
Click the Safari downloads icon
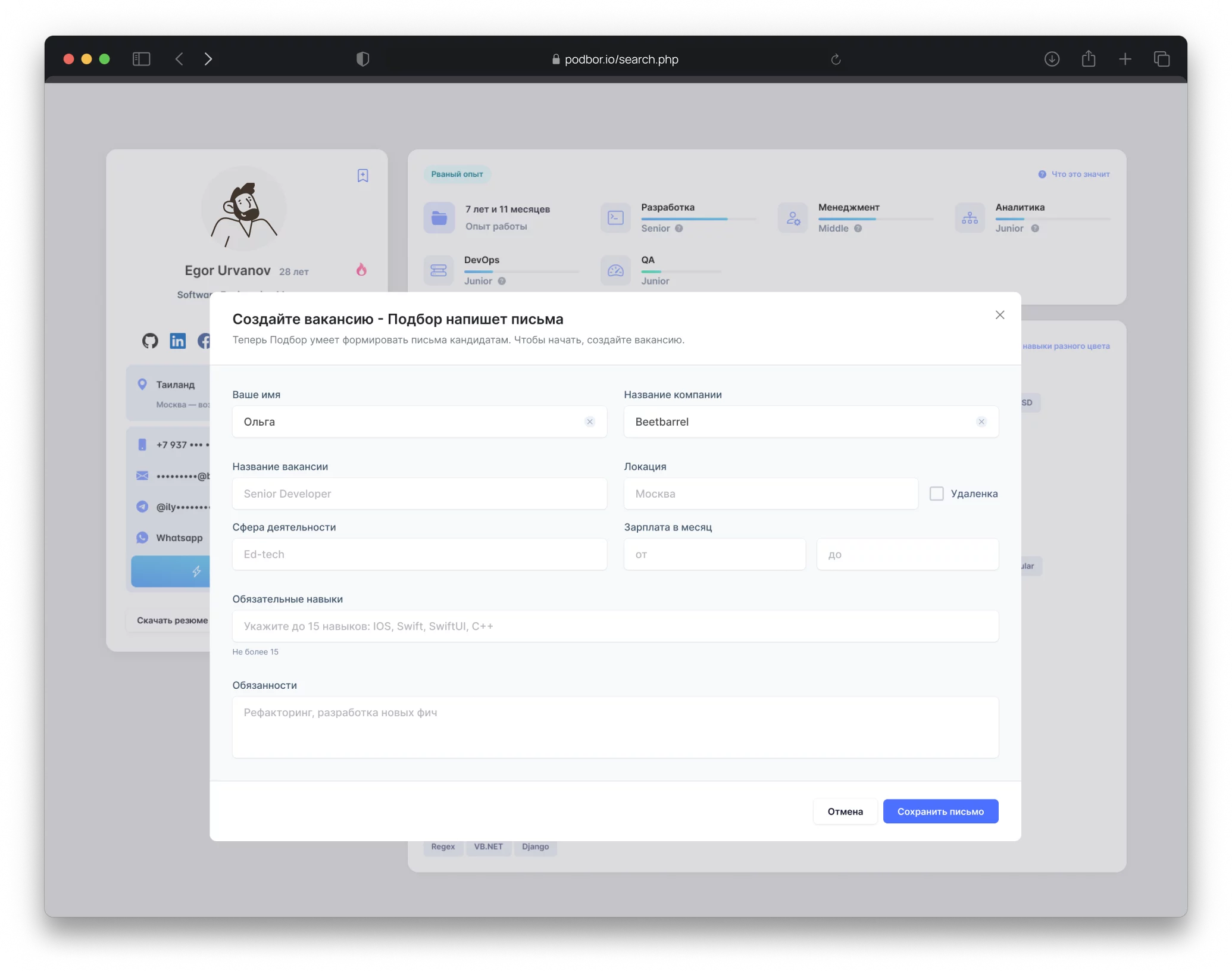coord(1052,59)
